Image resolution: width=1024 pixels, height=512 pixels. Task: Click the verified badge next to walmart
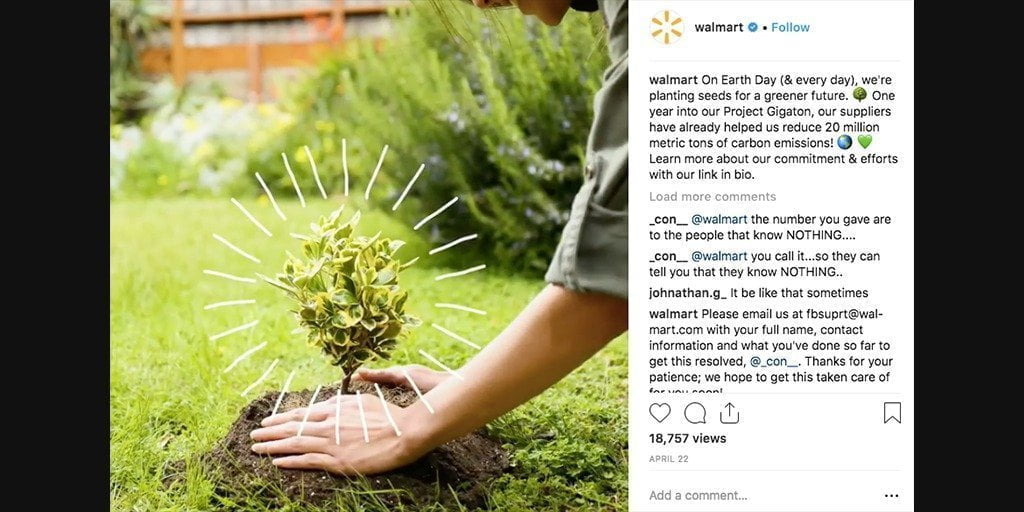[753, 27]
